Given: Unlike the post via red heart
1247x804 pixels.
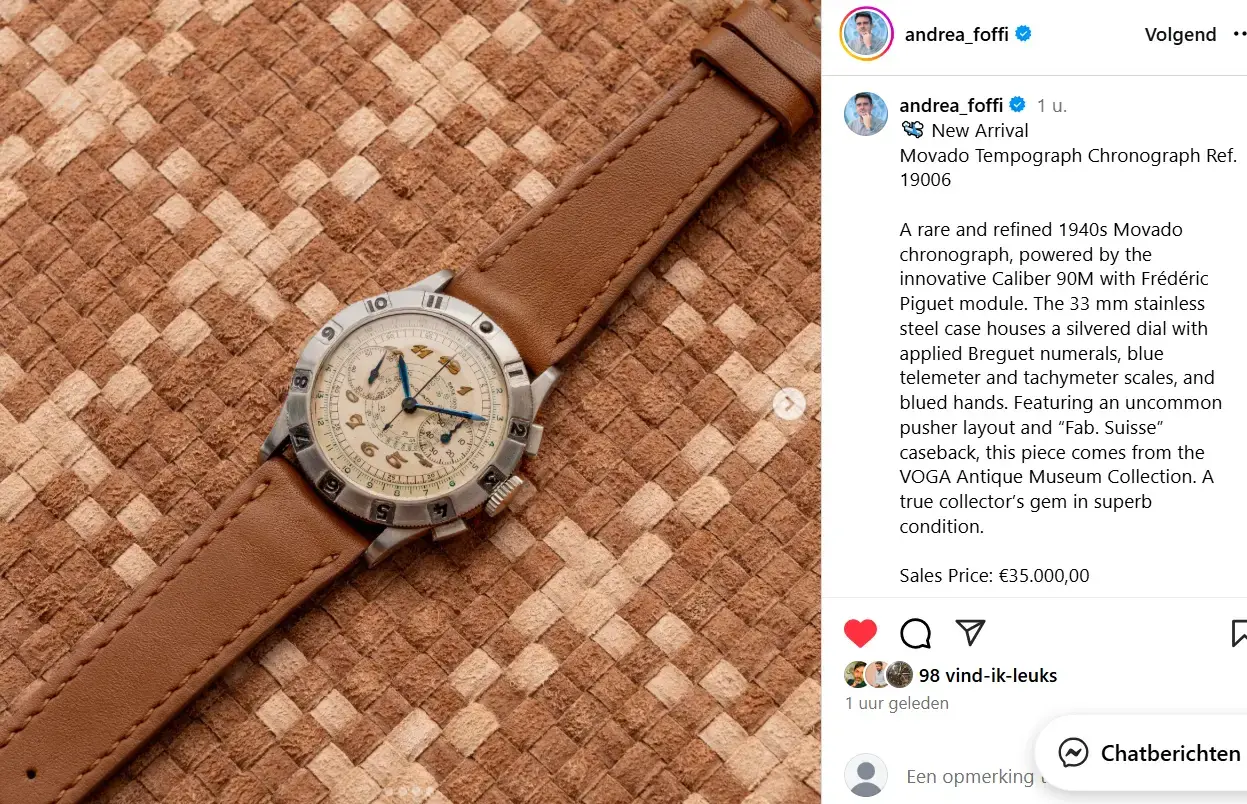Looking at the screenshot, I should pos(860,633).
